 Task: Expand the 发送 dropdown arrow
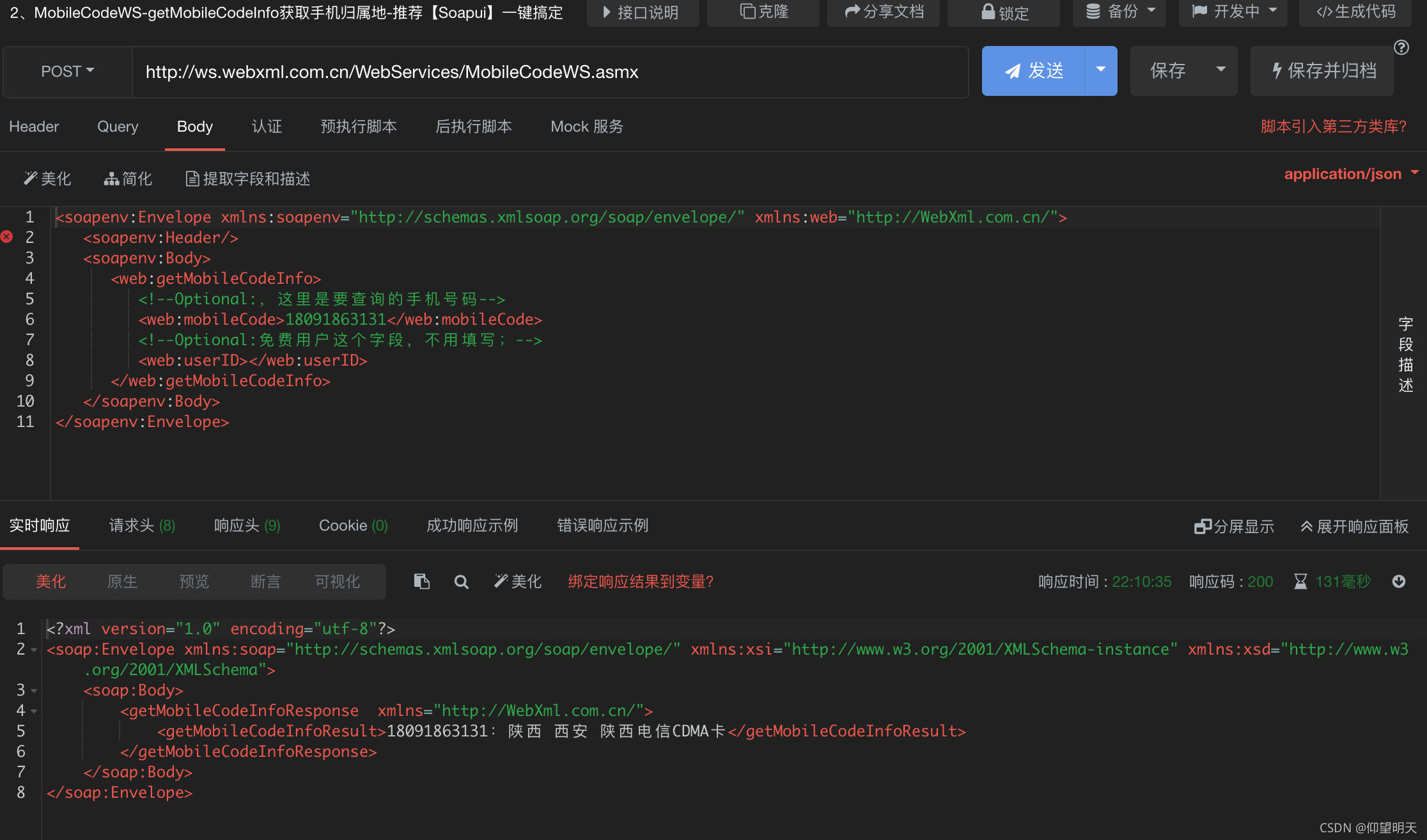click(1101, 71)
